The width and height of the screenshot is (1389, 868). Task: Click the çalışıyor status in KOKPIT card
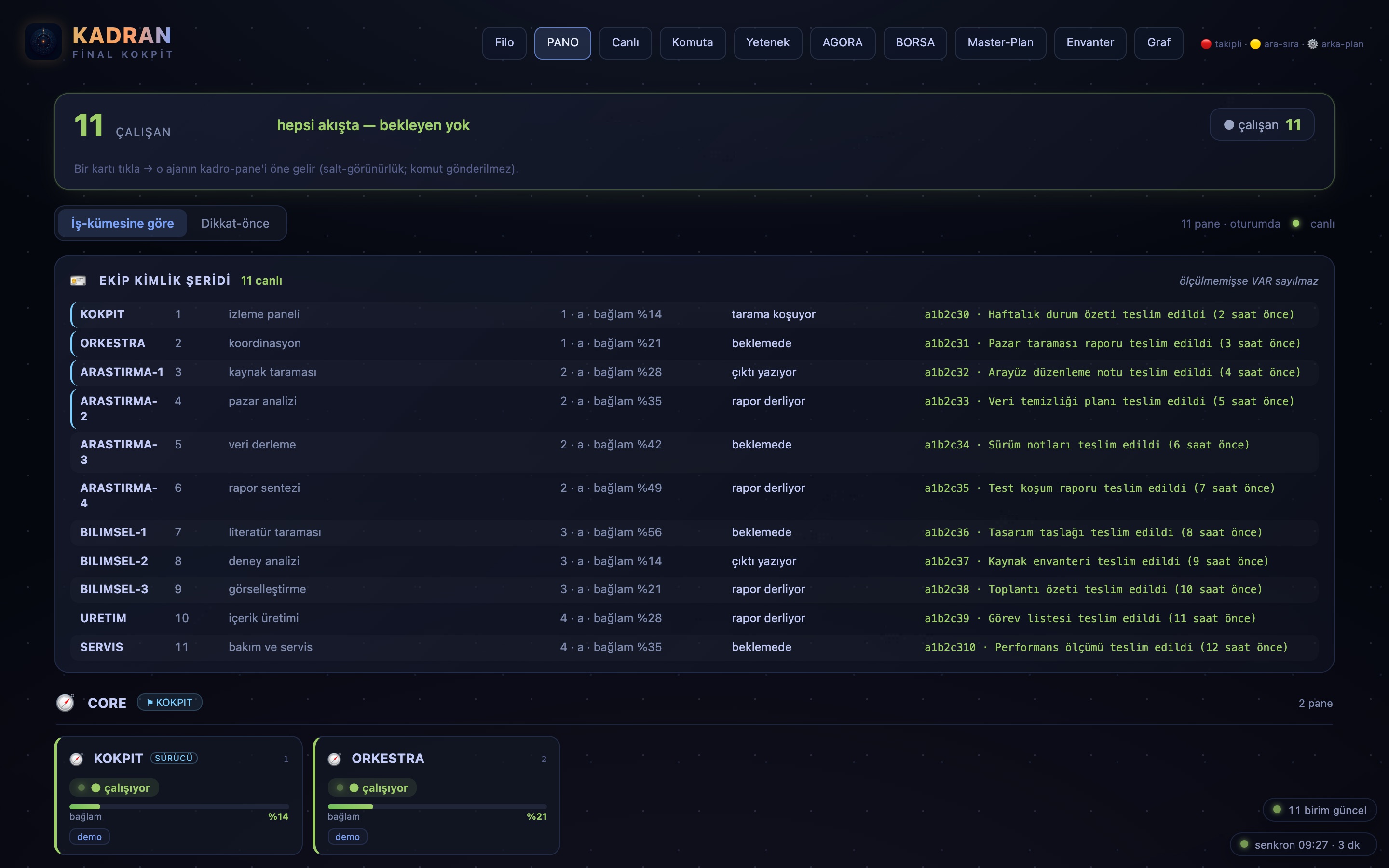click(x=114, y=787)
